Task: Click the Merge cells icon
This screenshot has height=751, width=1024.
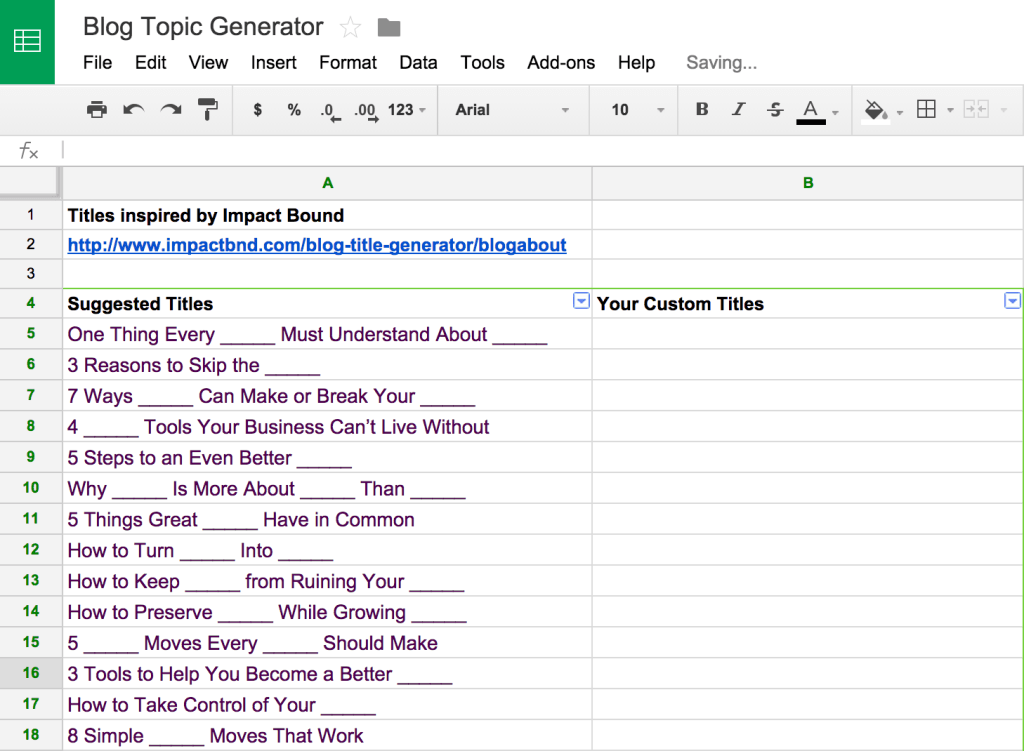Action: click(x=976, y=109)
